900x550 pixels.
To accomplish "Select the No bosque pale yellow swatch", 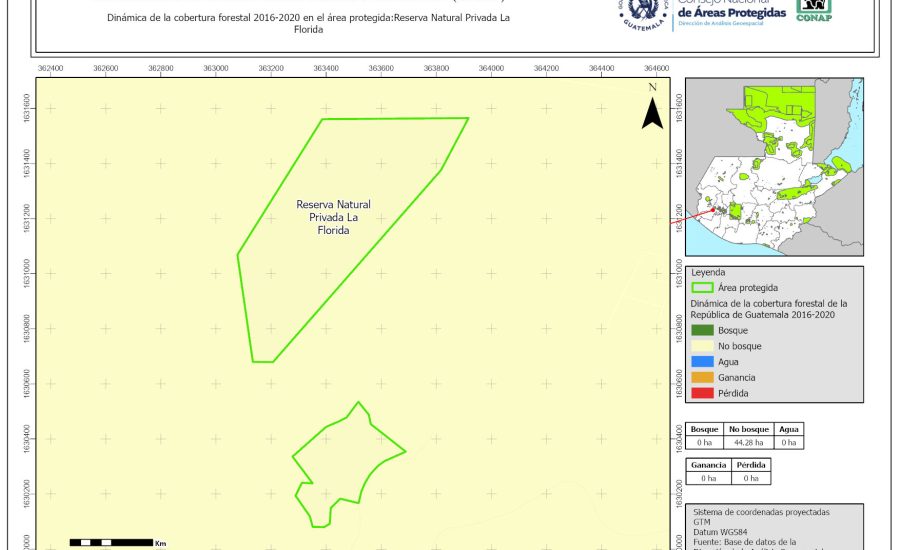I will click(703, 346).
